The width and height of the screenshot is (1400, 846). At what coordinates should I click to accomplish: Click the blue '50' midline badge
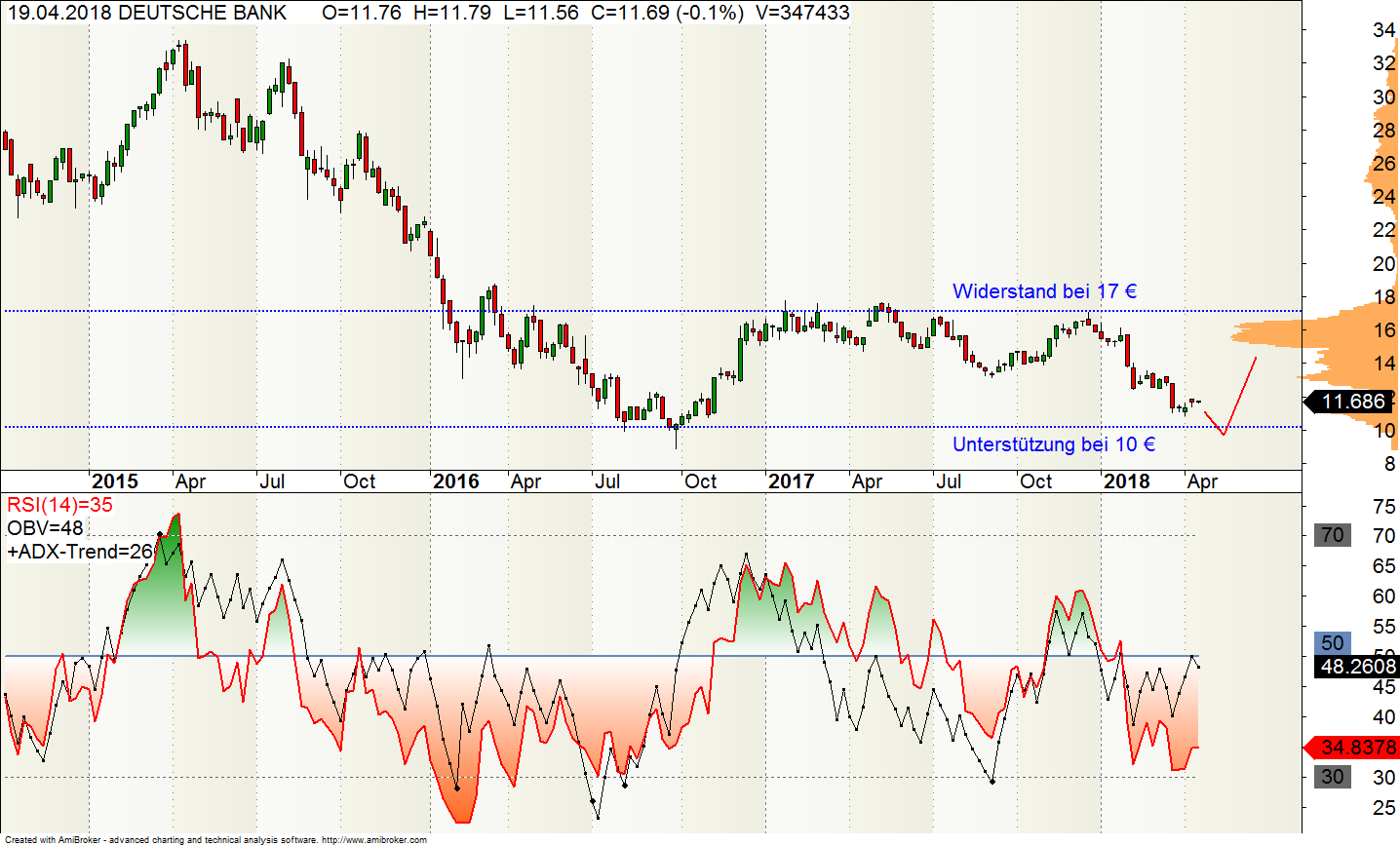click(1333, 643)
